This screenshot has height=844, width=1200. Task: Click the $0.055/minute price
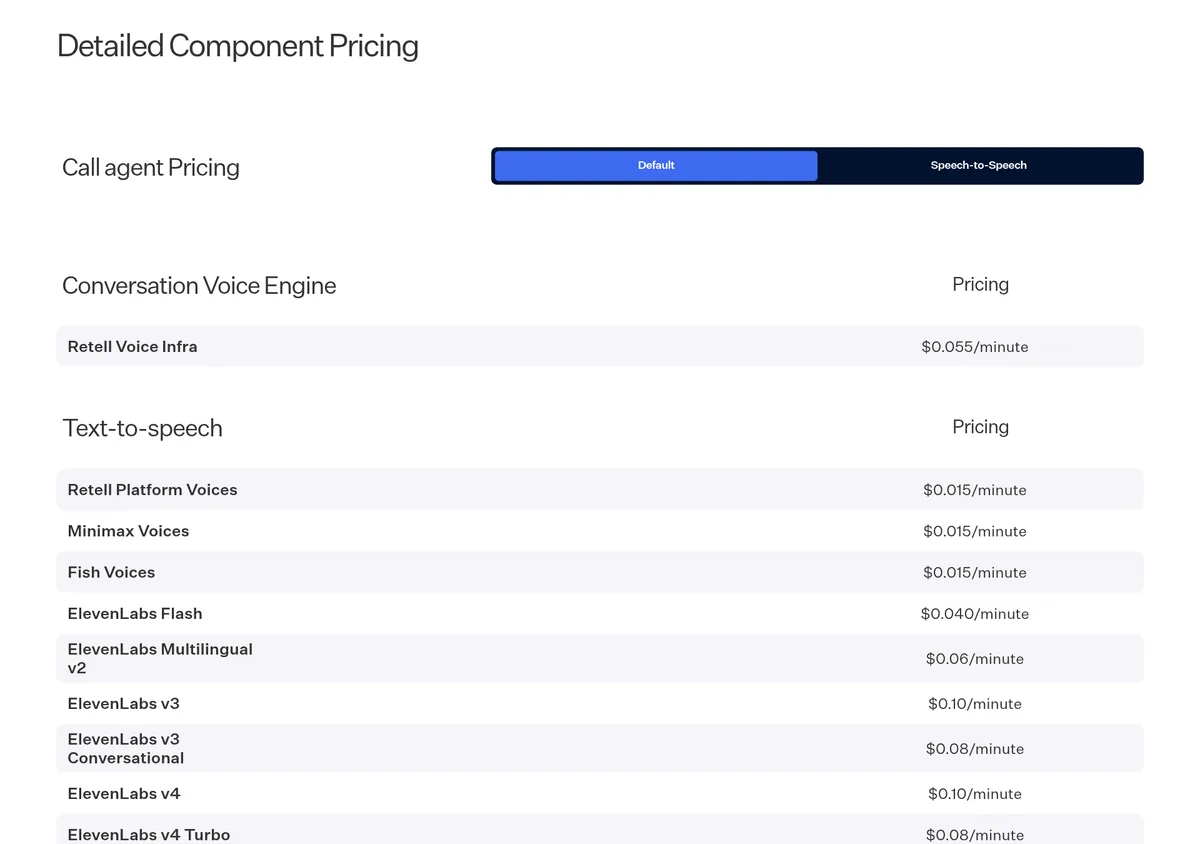[x=975, y=347]
